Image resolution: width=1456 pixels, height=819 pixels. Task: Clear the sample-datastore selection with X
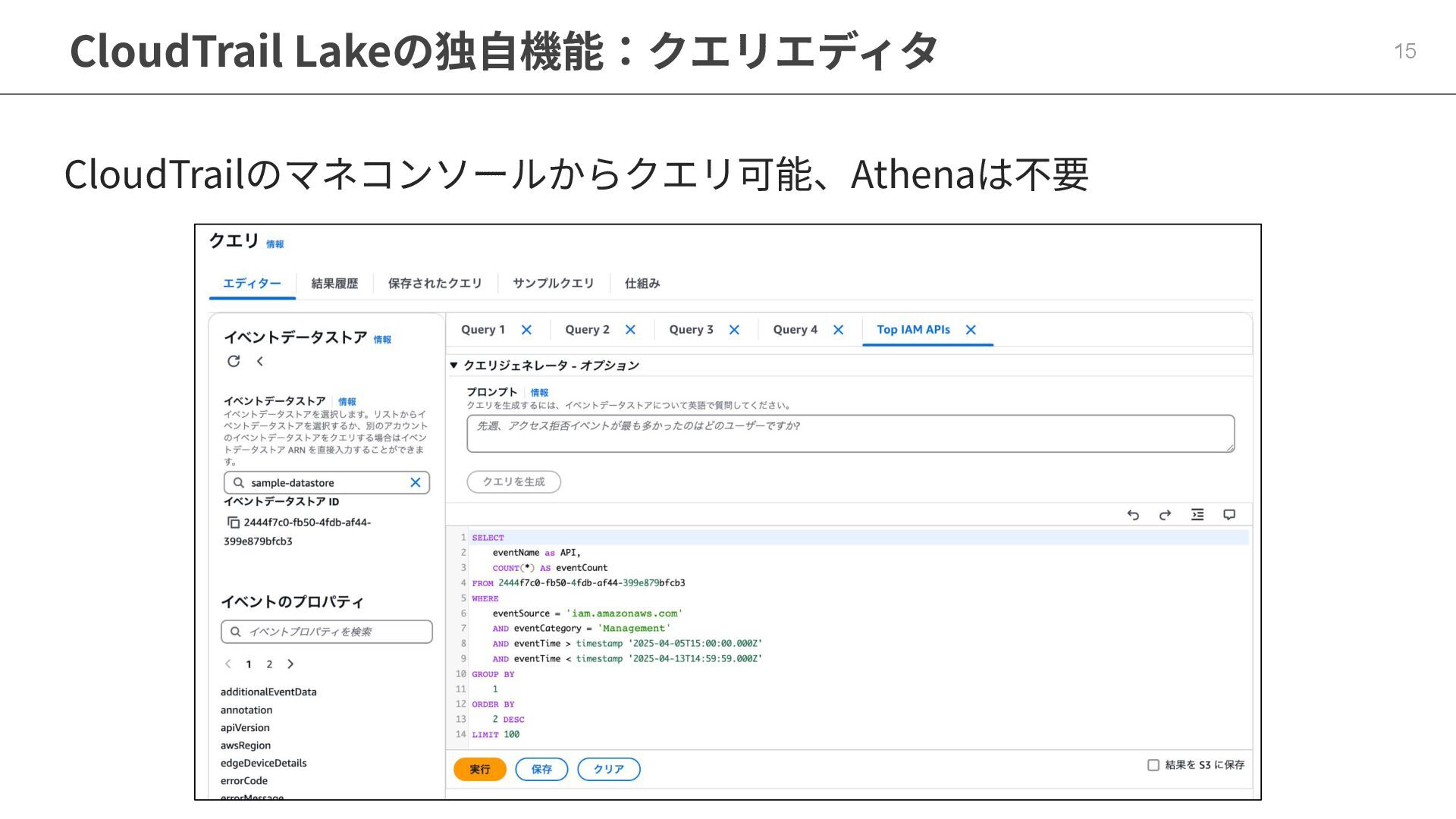coord(416,482)
